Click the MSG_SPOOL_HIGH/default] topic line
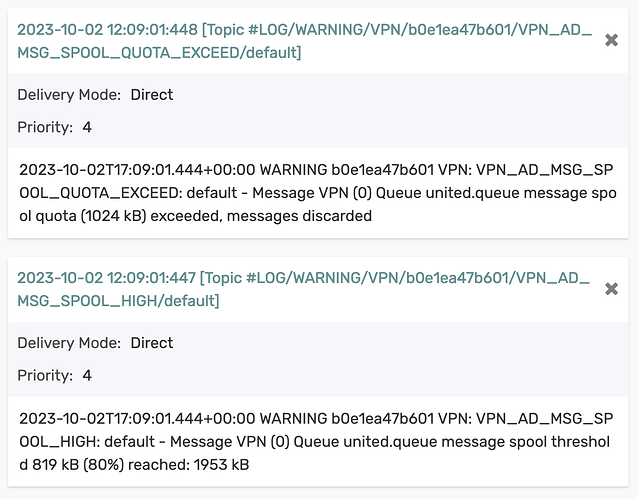The width and height of the screenshot is (638, 499). tap(118, 301)
